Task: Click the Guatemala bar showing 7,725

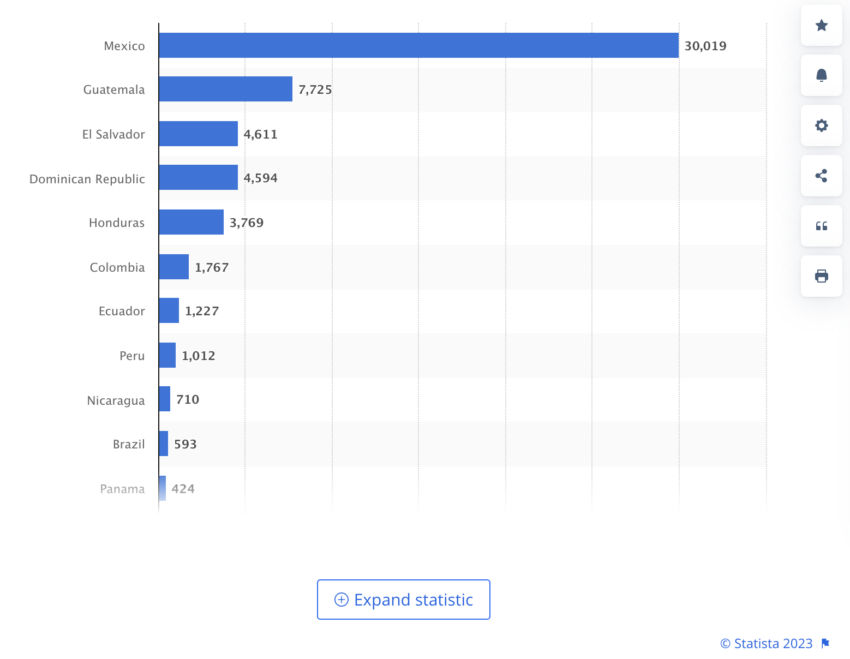Action: [x=226, y=89]
